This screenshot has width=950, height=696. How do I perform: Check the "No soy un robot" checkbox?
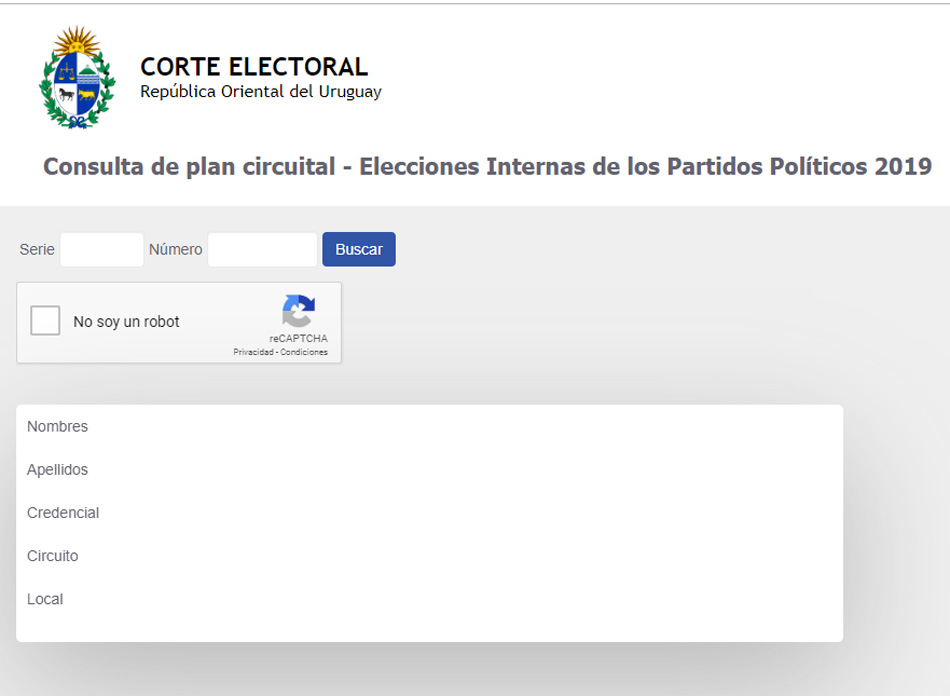[x=45, y=320]
